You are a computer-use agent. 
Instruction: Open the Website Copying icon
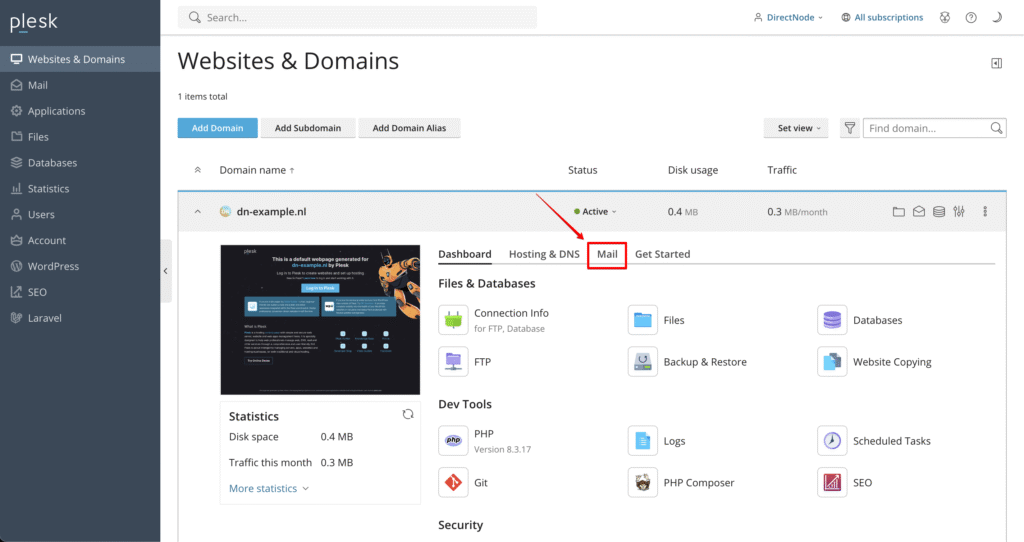point(832,362)
